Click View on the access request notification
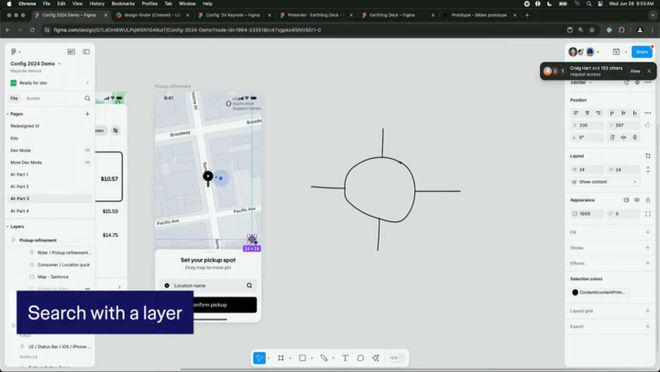 pos(635,71)
